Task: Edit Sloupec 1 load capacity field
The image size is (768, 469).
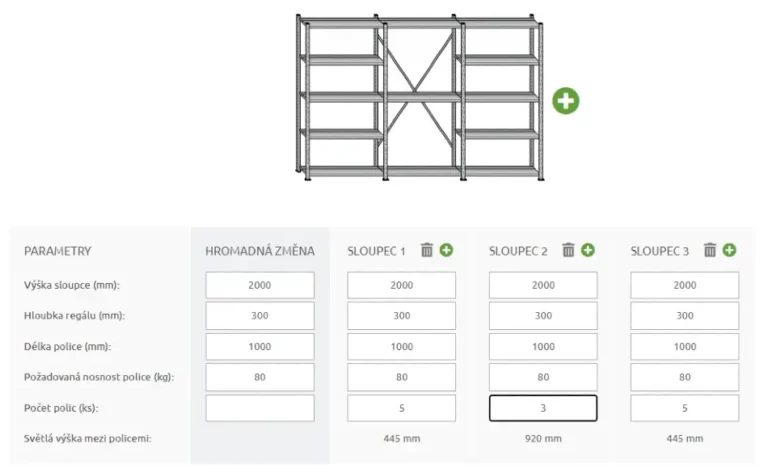Action: [401, 377]
